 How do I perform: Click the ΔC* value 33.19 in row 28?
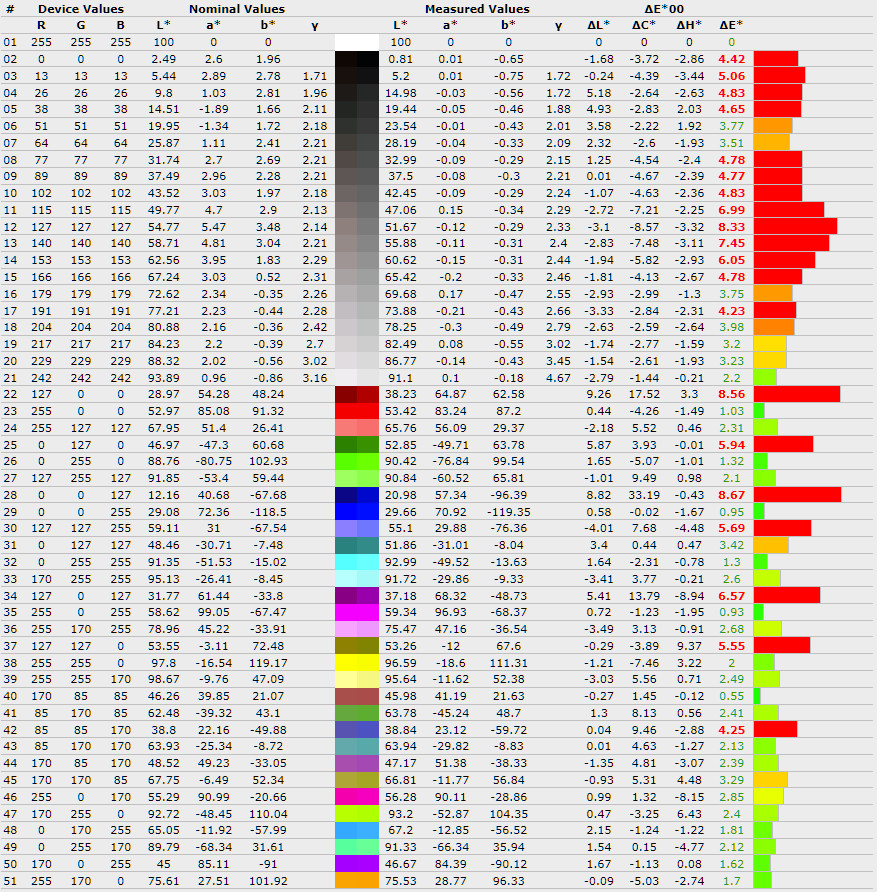(643, 495)
